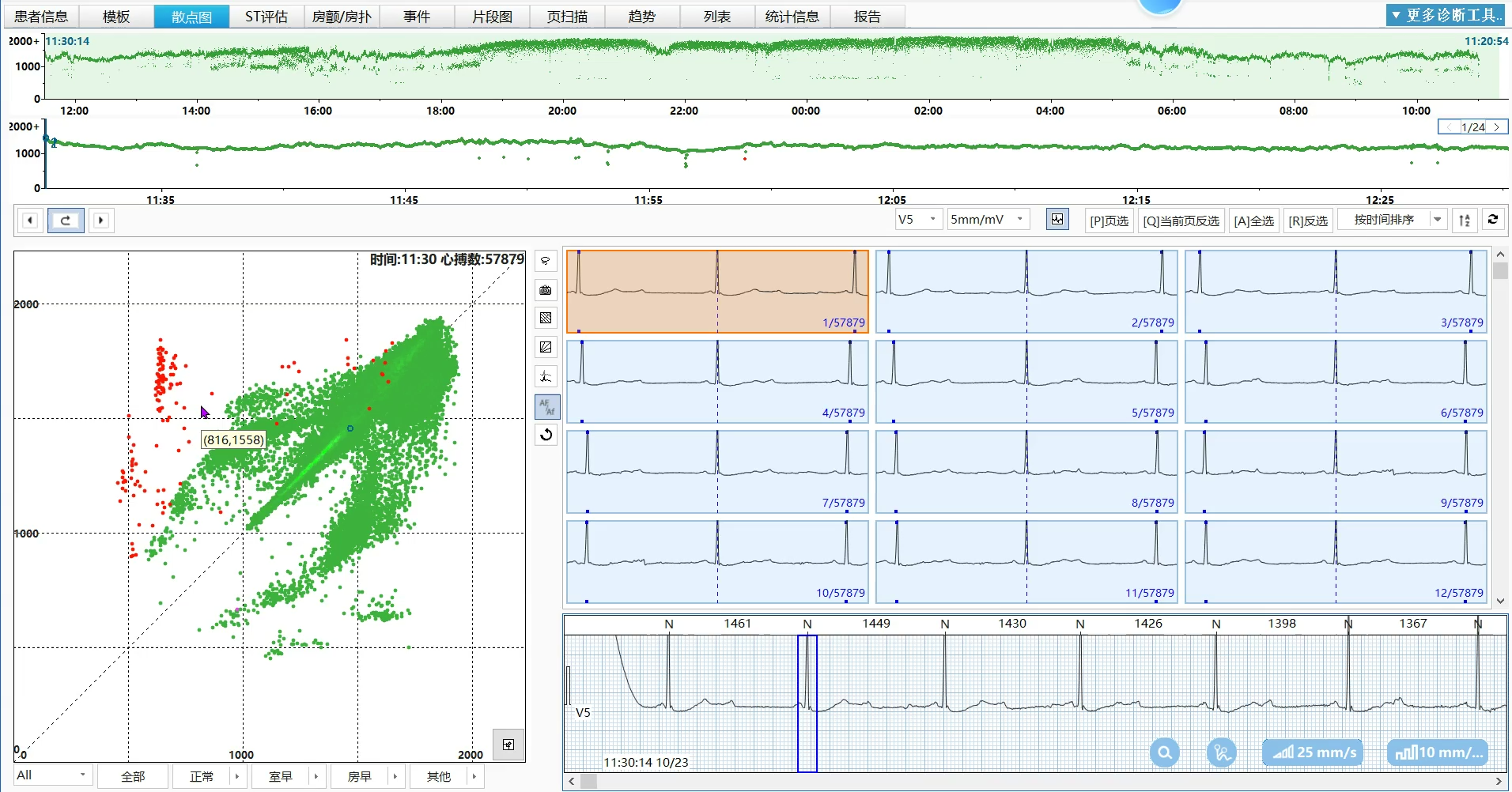Open the All filter dropdown
The width and height of the screenshot is (1512, 792).
[x=53, y=775]
